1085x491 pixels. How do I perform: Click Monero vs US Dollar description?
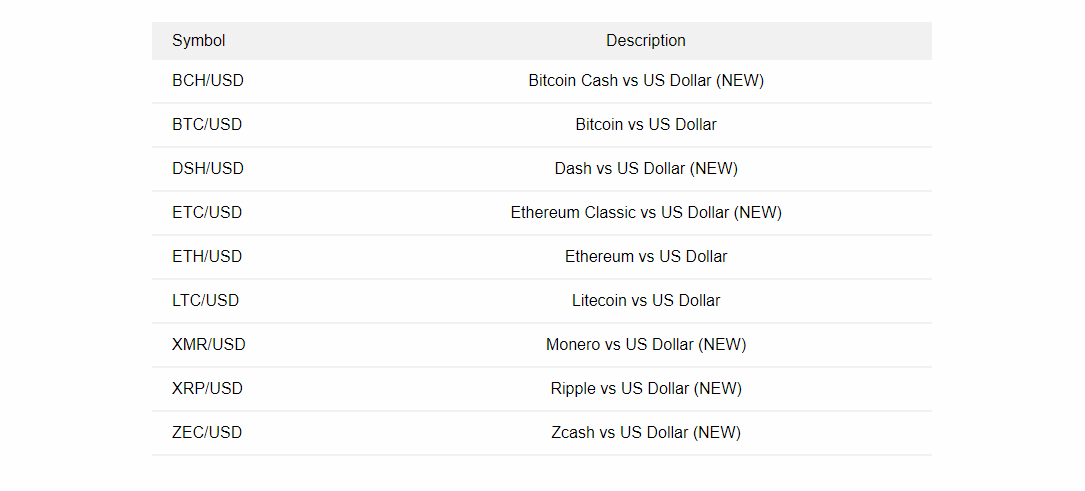tap(646, 344)
